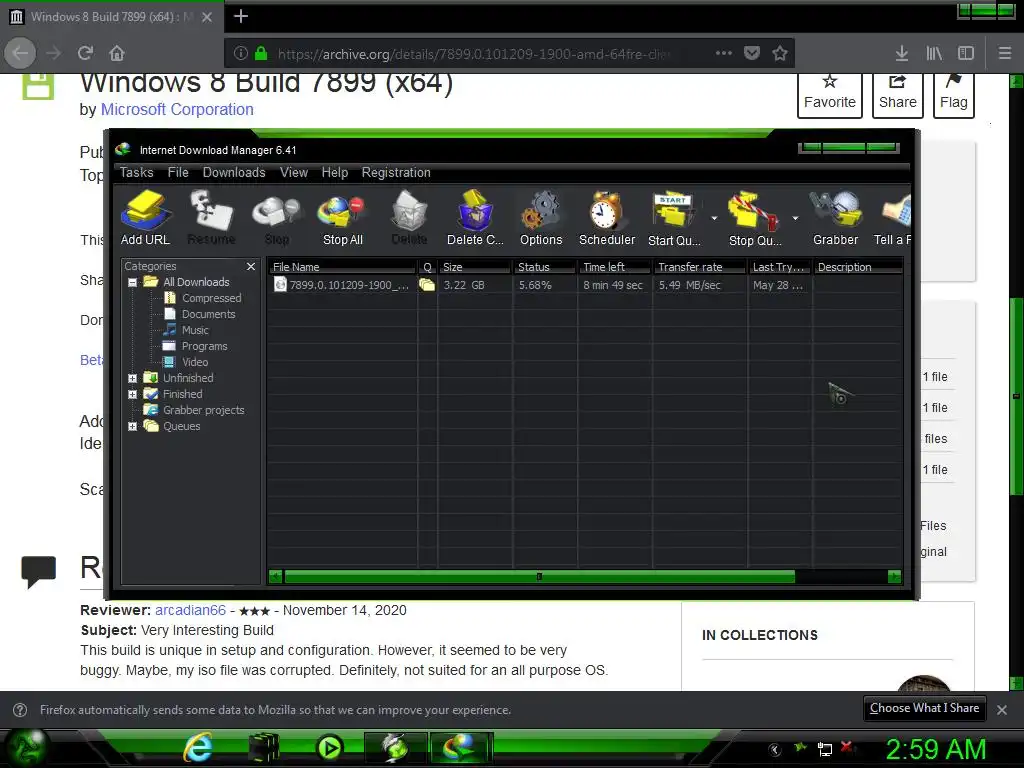
Task: Close the Categories panel
Action: point(251,266)
